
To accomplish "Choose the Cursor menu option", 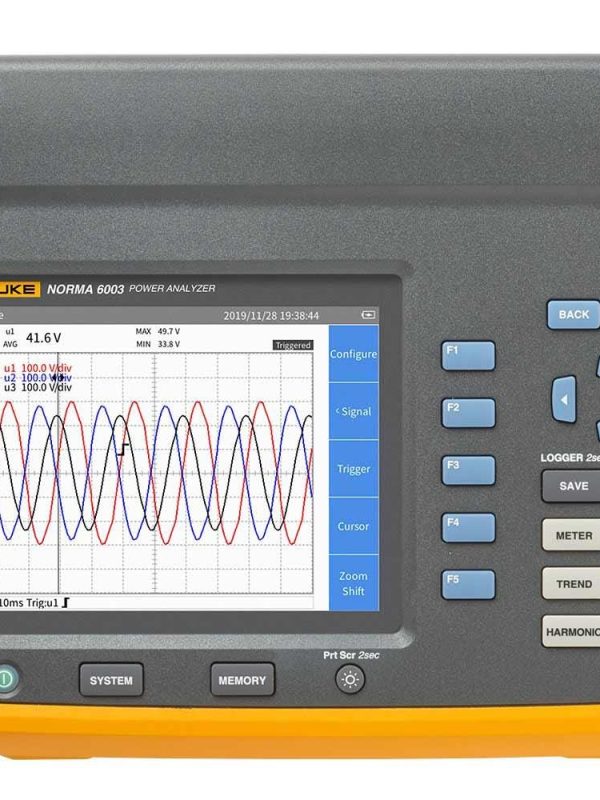I will (354, 526).
